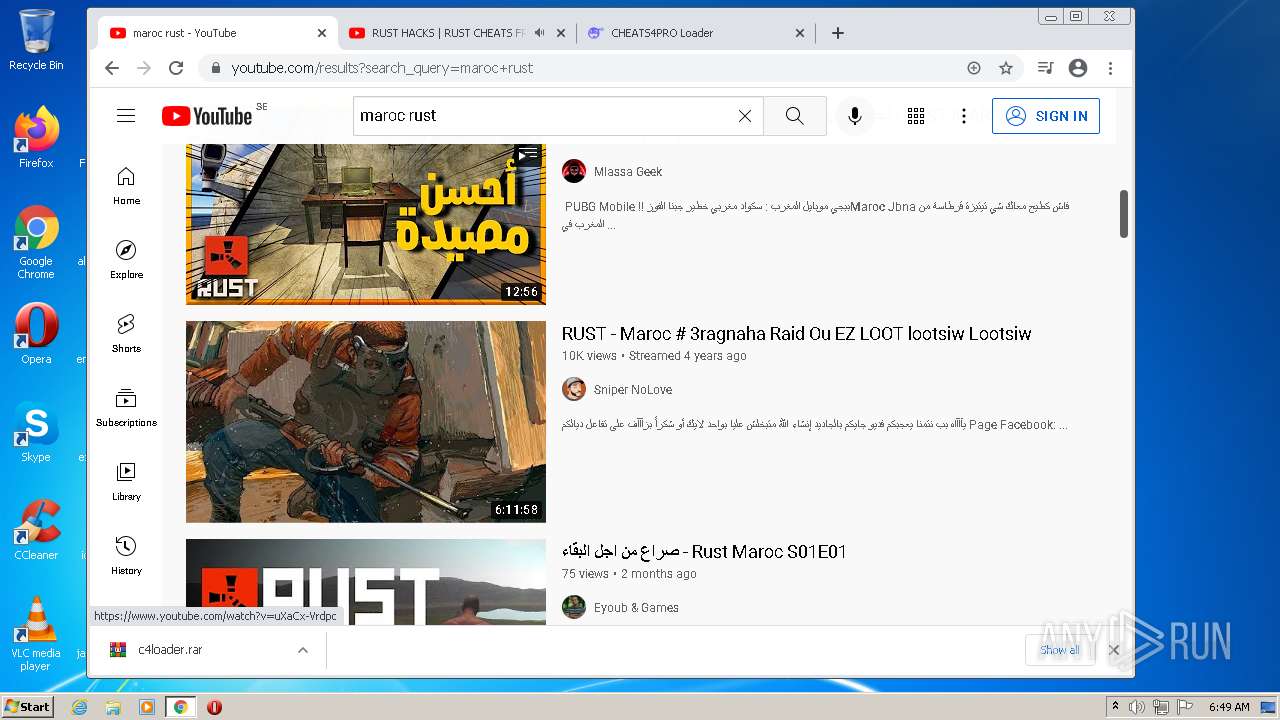Show all downloads

(x=1059, y=650)
